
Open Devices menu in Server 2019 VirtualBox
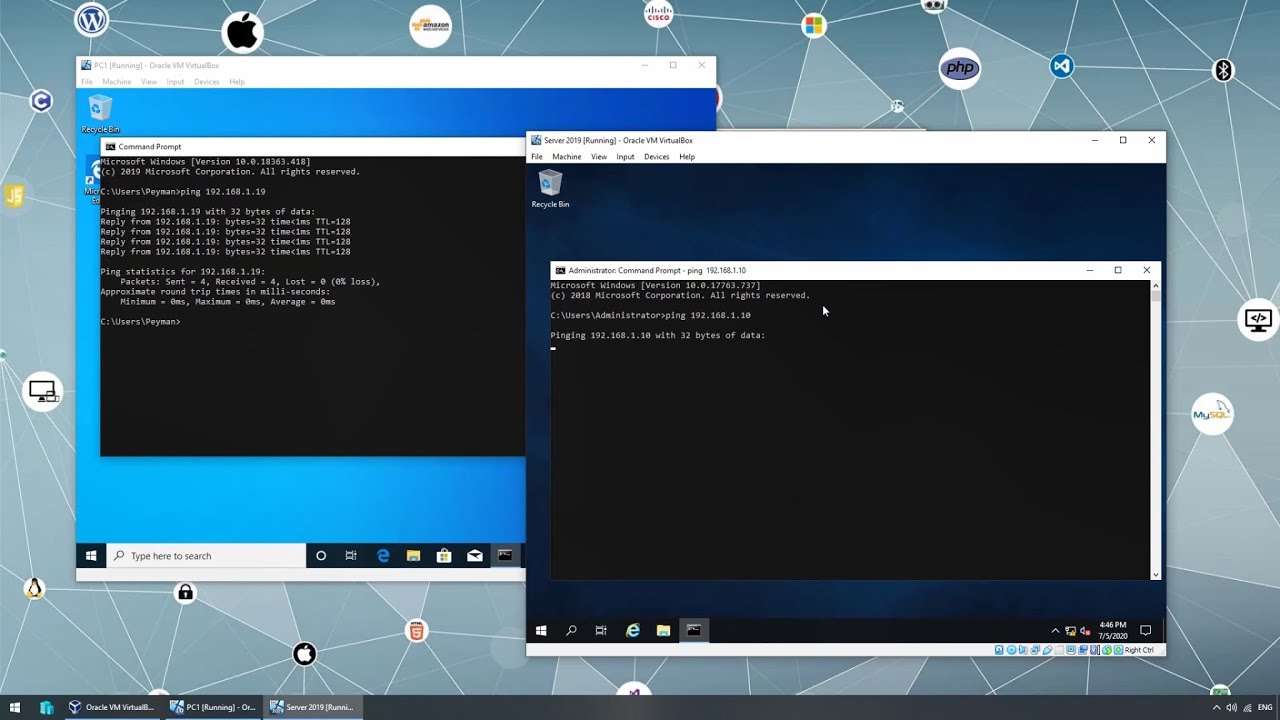(656, 157)
